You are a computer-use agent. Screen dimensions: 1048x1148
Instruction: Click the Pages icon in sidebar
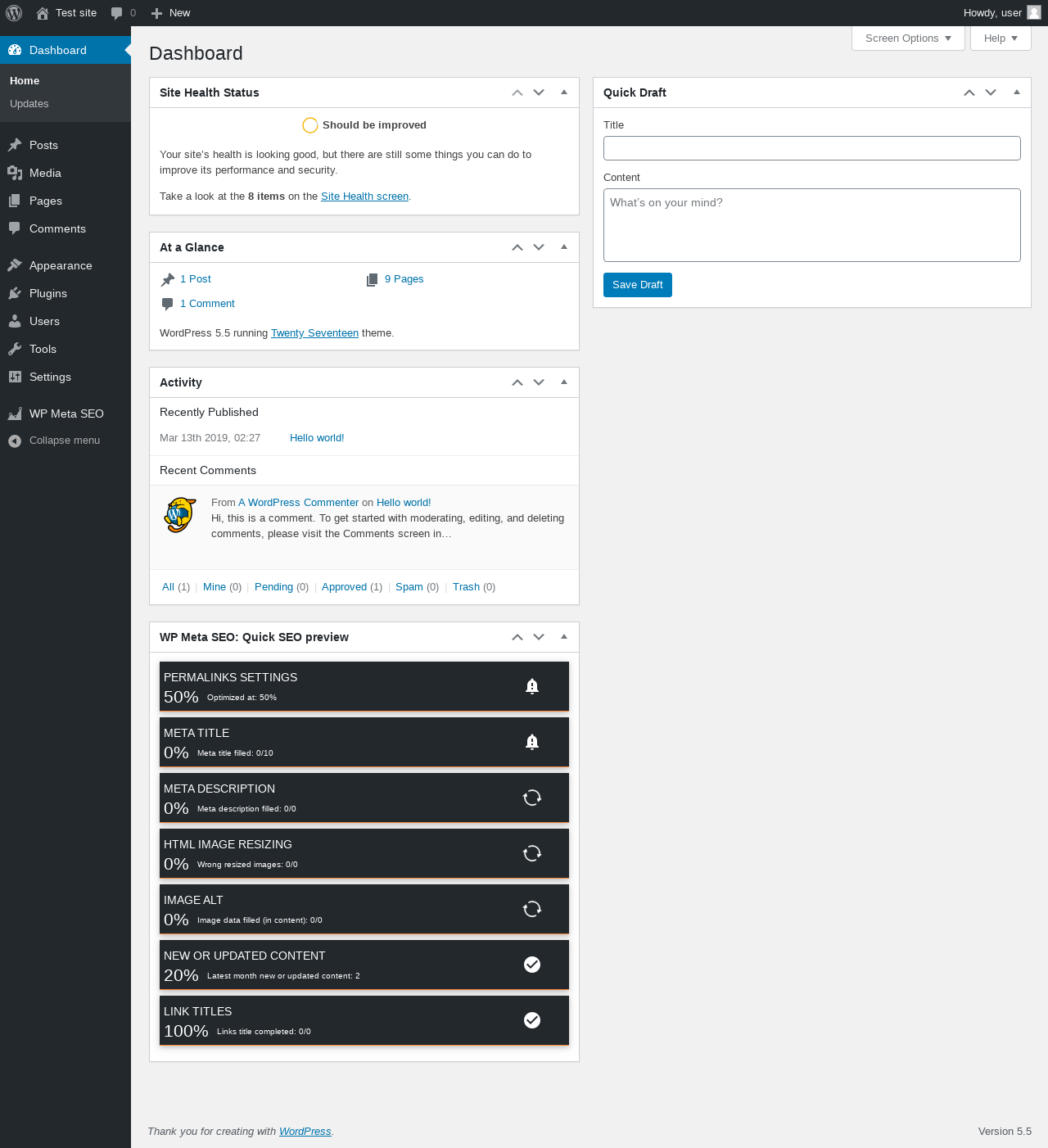click(x=15, y=201)
